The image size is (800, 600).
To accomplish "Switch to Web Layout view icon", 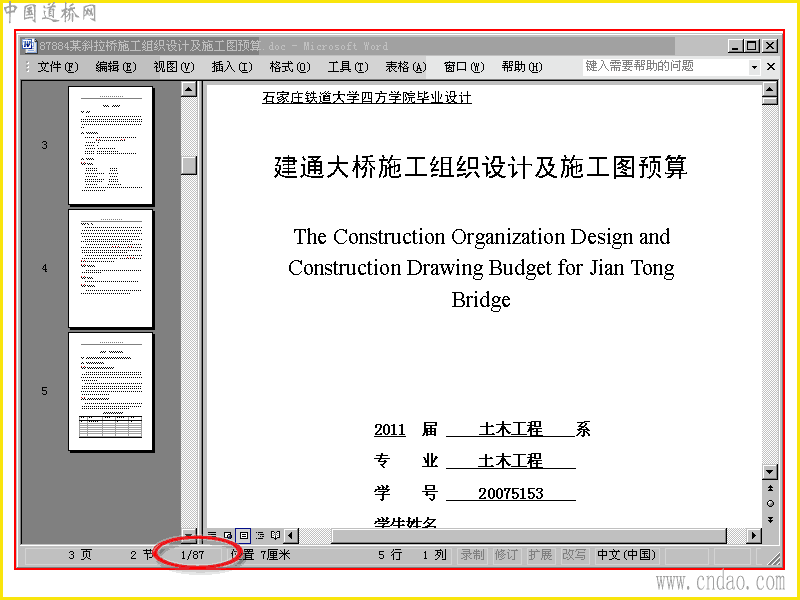I will coord(228,535).
